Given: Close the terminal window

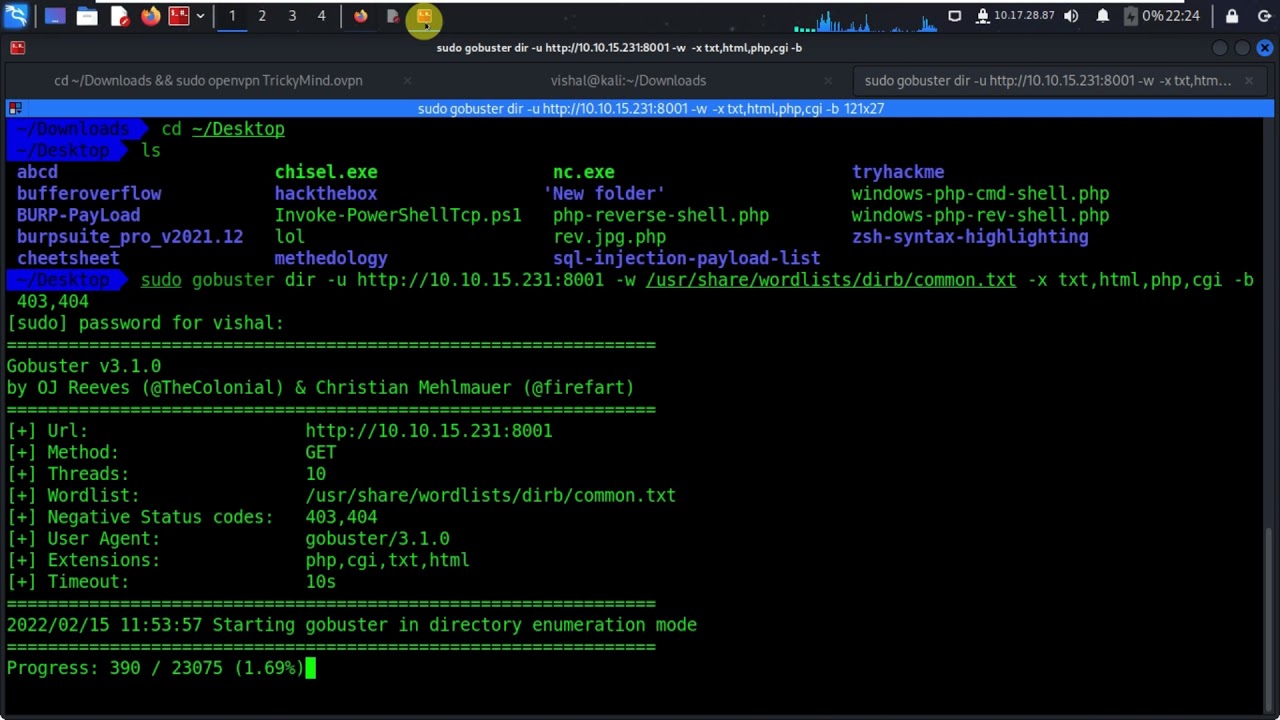Looking at the screenshot, I should pos(1265,48).
